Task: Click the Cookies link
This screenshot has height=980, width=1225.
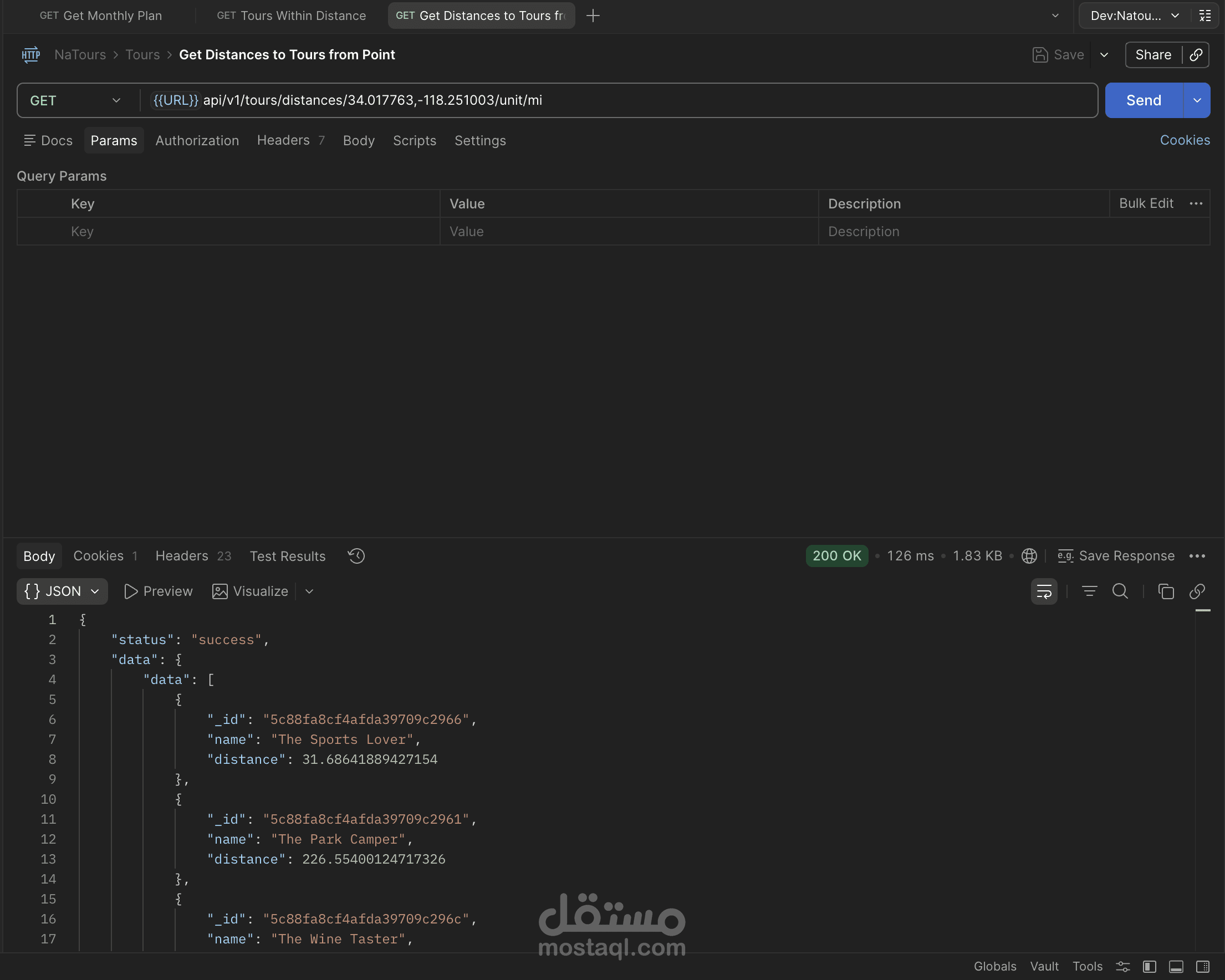Action: point(1184,140)
